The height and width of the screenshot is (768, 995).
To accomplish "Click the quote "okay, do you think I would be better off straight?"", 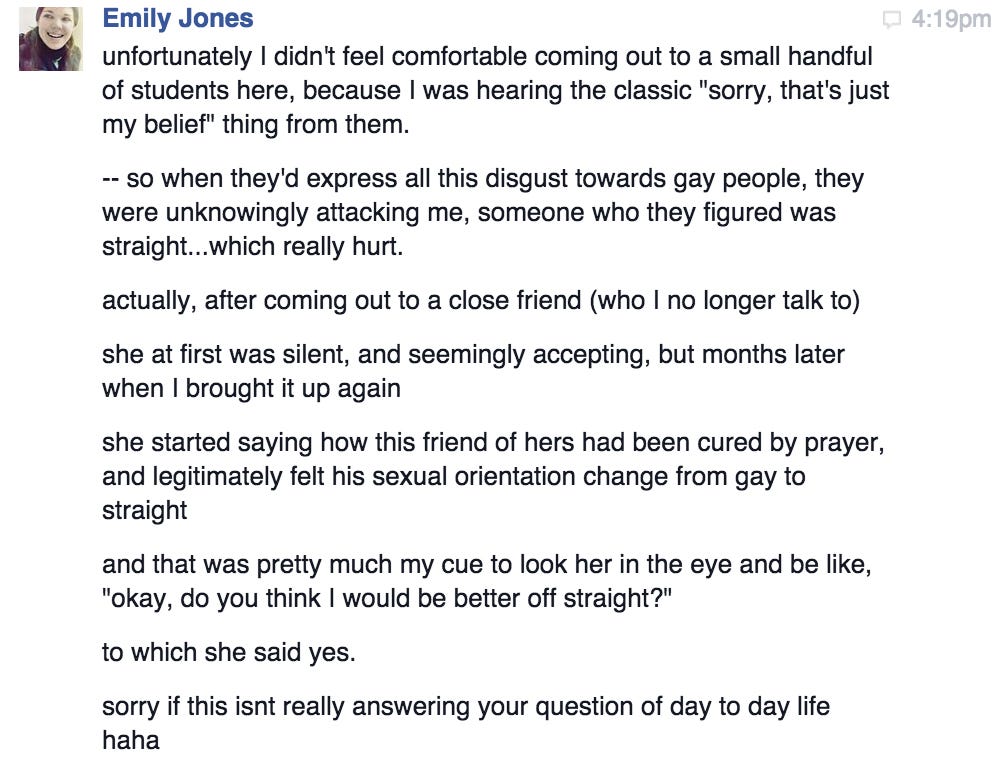I will [x=387, y=598].
